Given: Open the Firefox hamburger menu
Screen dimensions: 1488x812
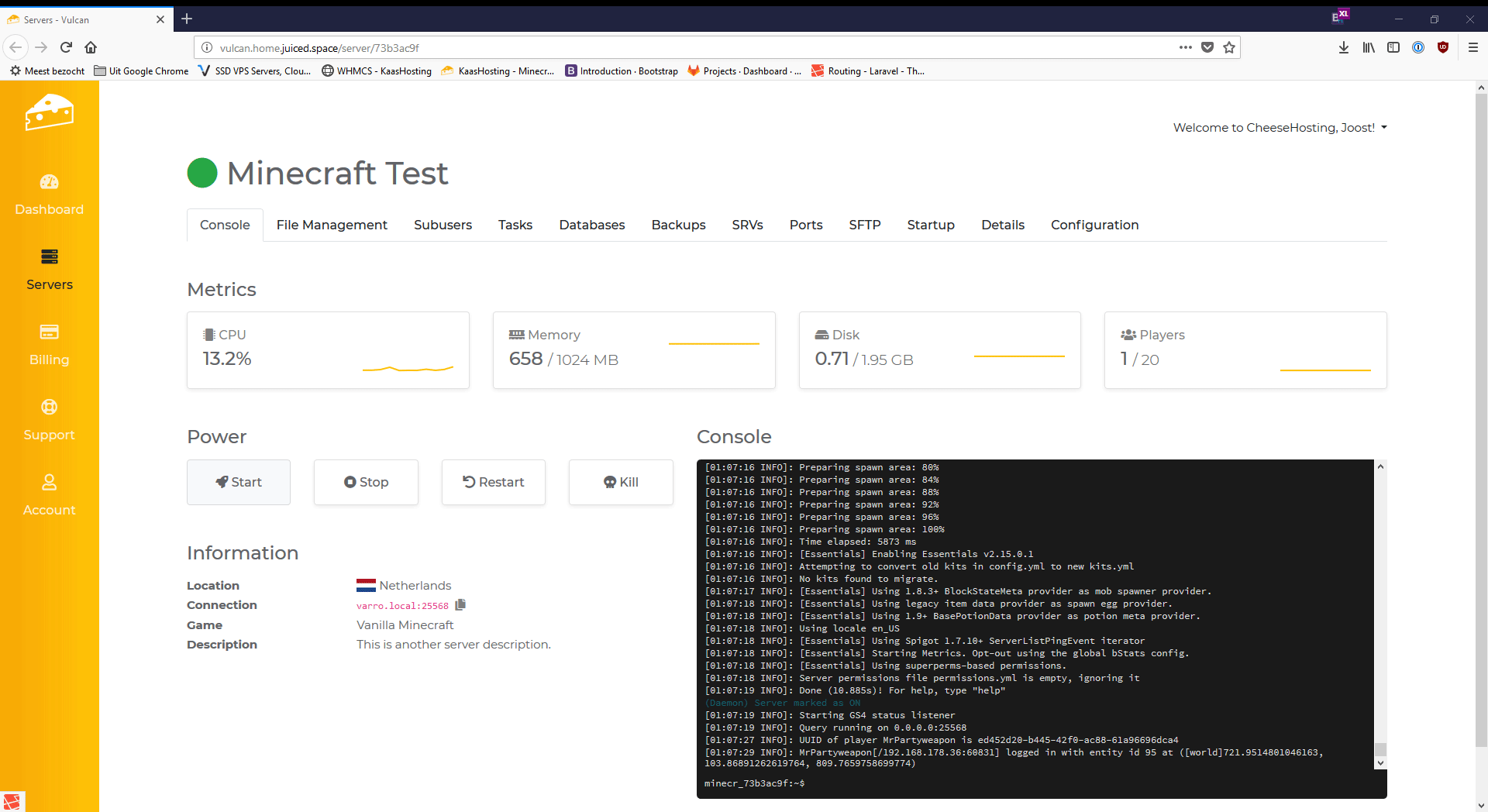Looking at the screenshot, I should pyautogui.click(x=1472, y=47).
